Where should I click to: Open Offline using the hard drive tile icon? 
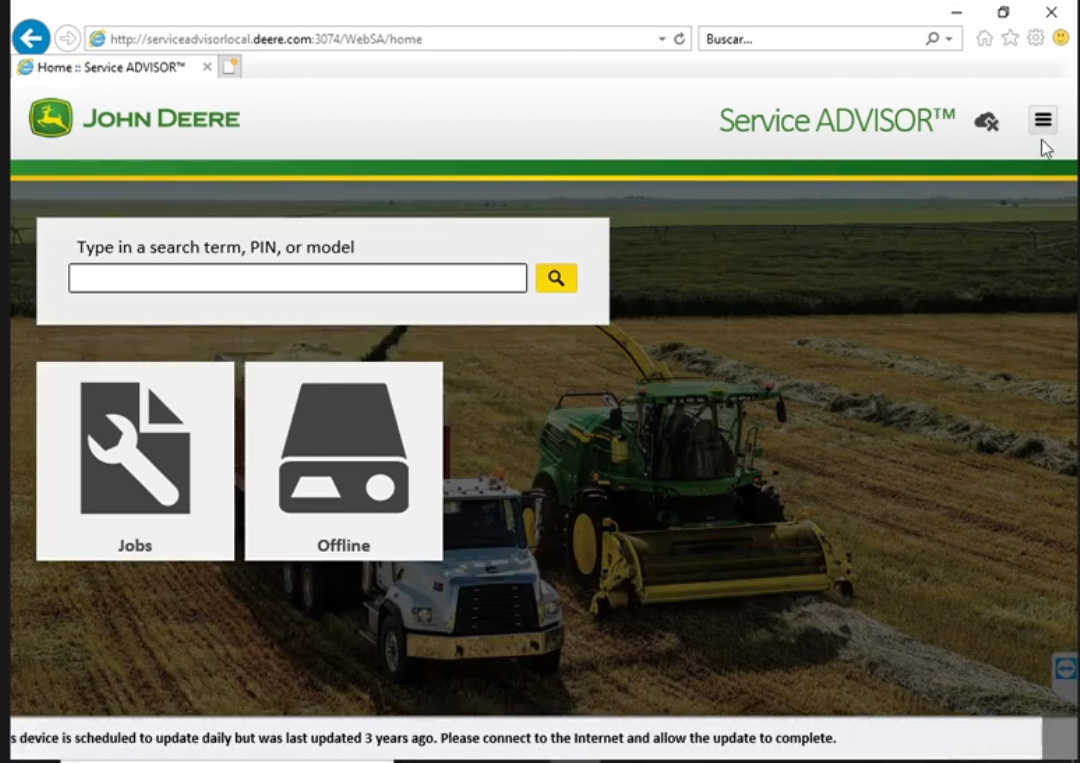point(343,447)
